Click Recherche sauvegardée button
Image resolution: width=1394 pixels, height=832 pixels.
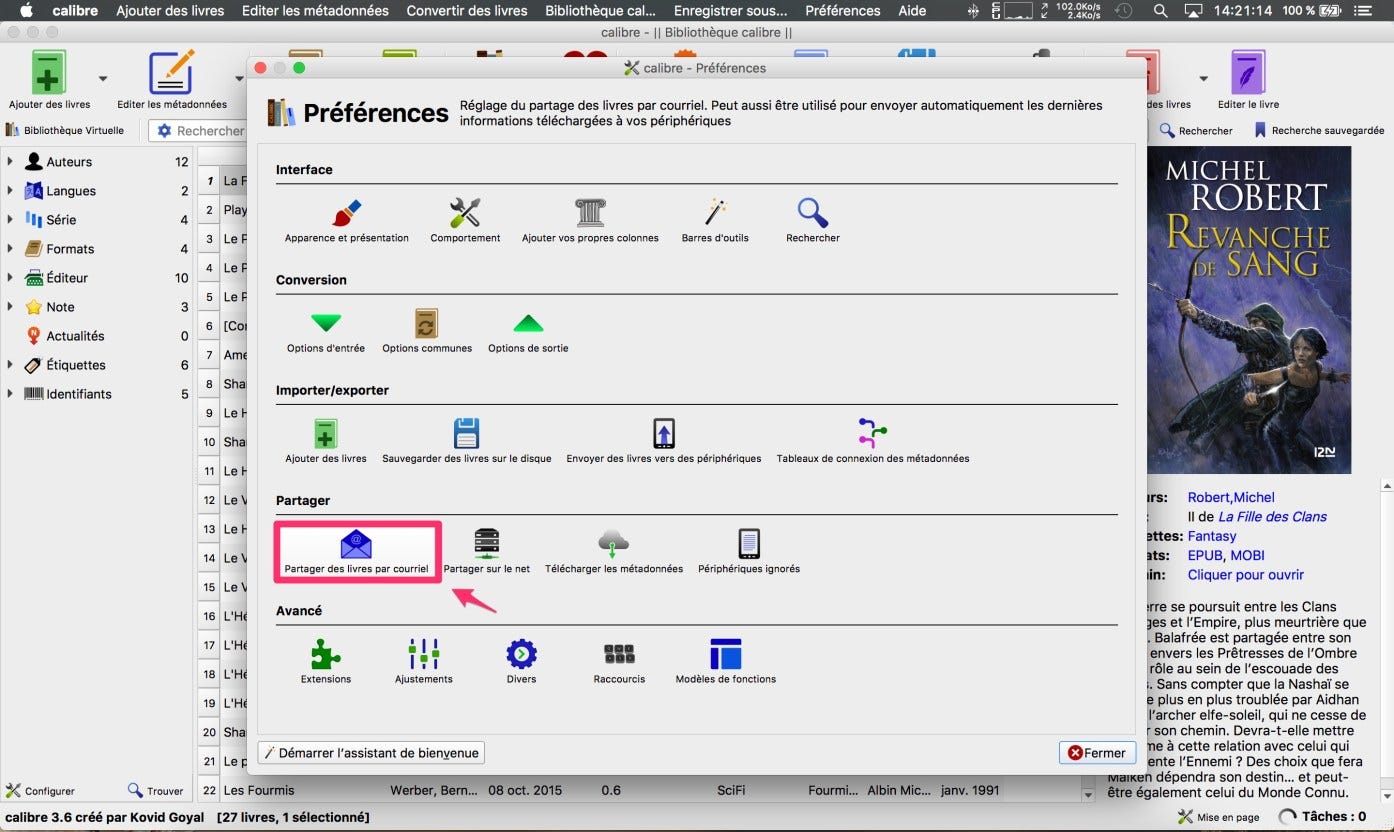click(x=1319, y=130)
